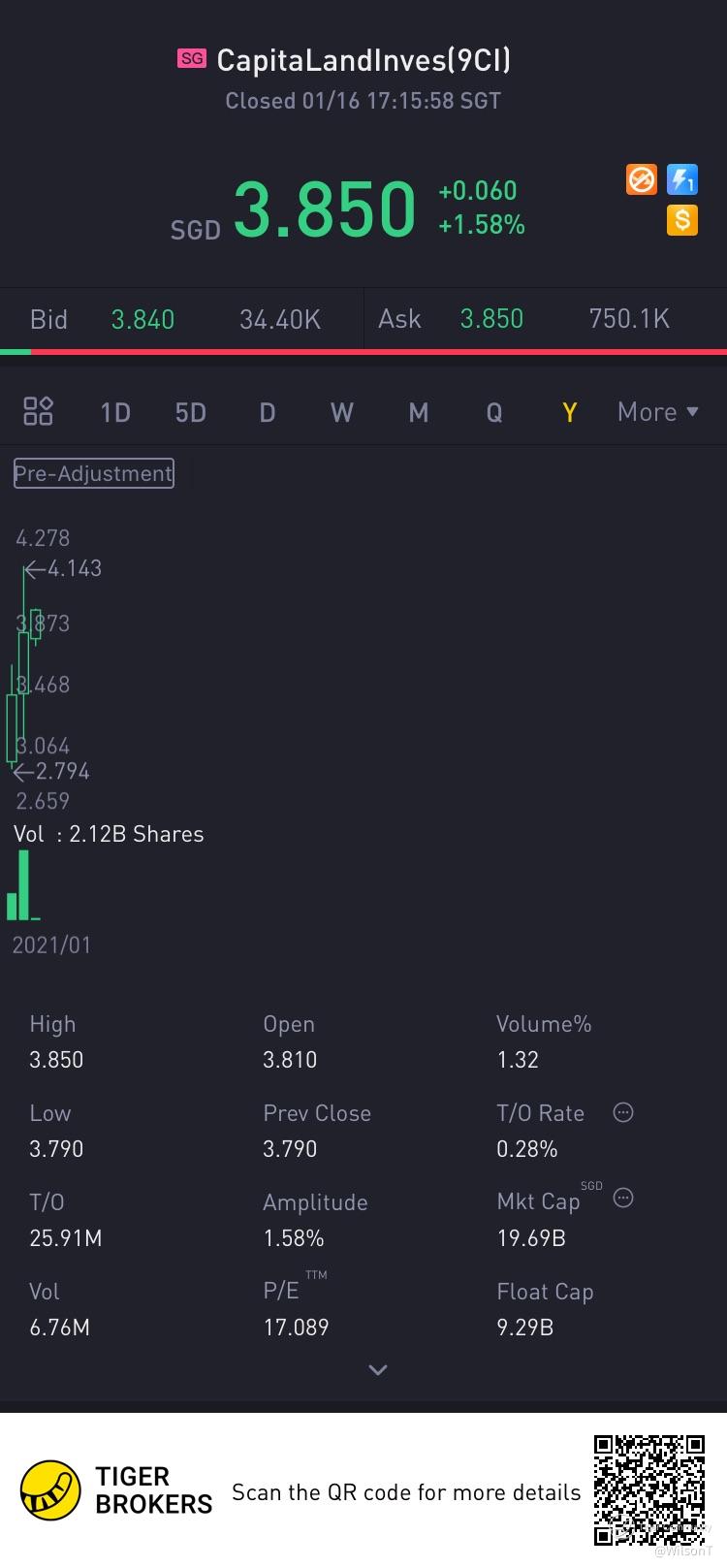Tap the pink SG market flag badge
Image resolution: width=727 pixels, height=1568 pixels.
tap(192, 59)
